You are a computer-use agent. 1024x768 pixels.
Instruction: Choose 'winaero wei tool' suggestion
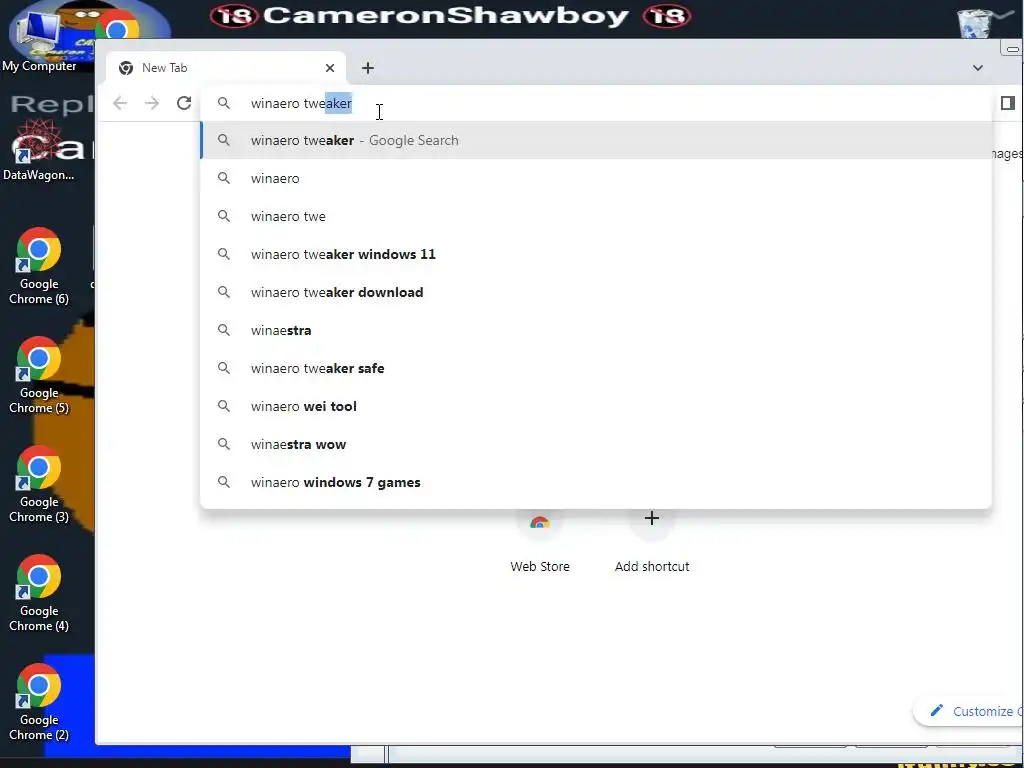tap(596, 406)
